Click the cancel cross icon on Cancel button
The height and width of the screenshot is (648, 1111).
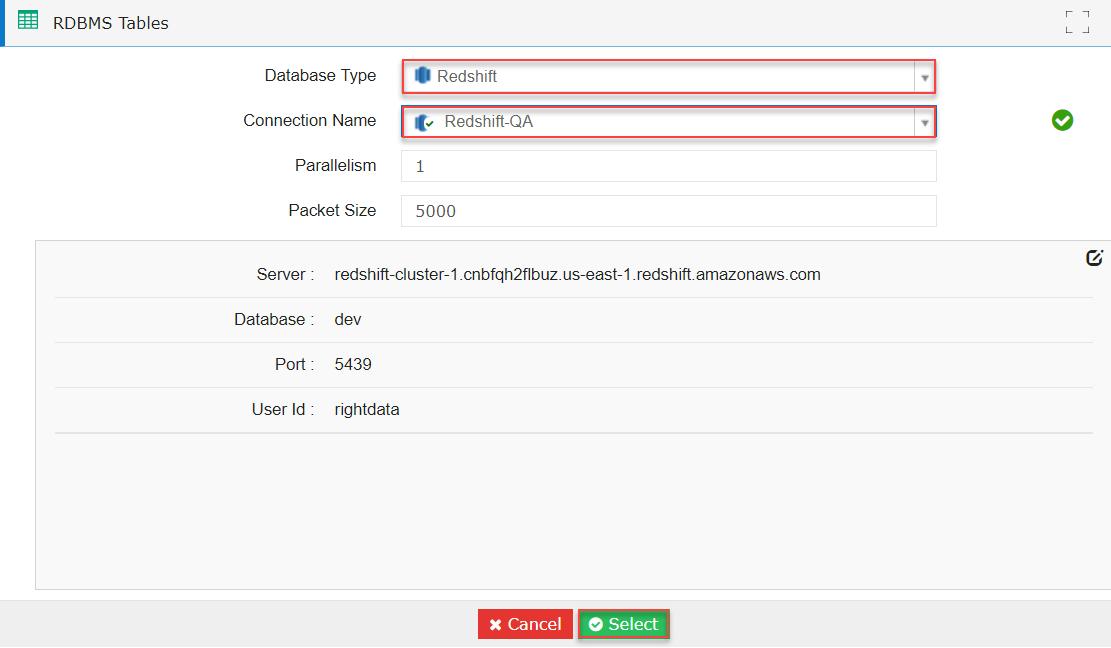(x=496, y=623)
